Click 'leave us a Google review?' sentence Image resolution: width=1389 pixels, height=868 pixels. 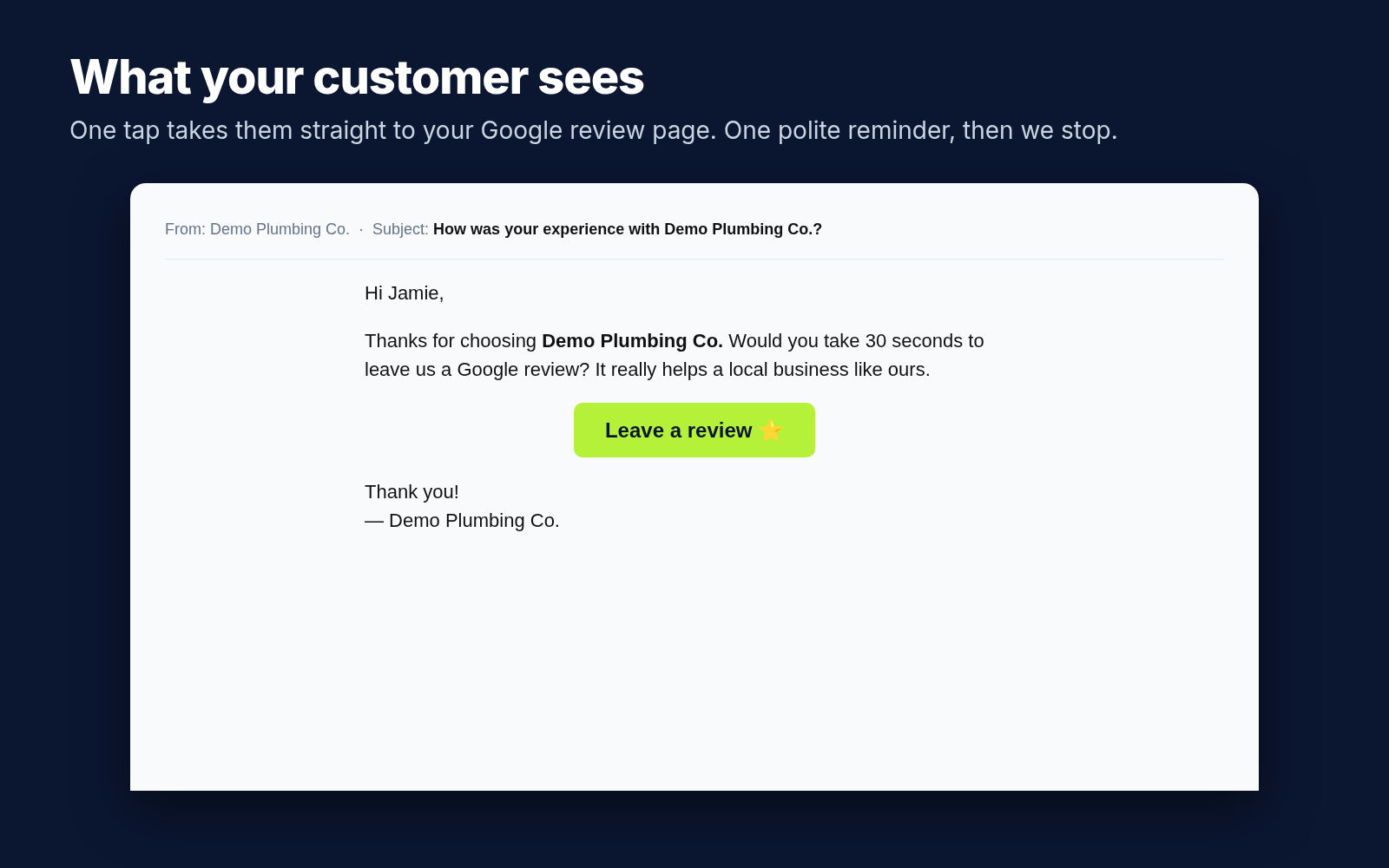[x=477, y=370]
